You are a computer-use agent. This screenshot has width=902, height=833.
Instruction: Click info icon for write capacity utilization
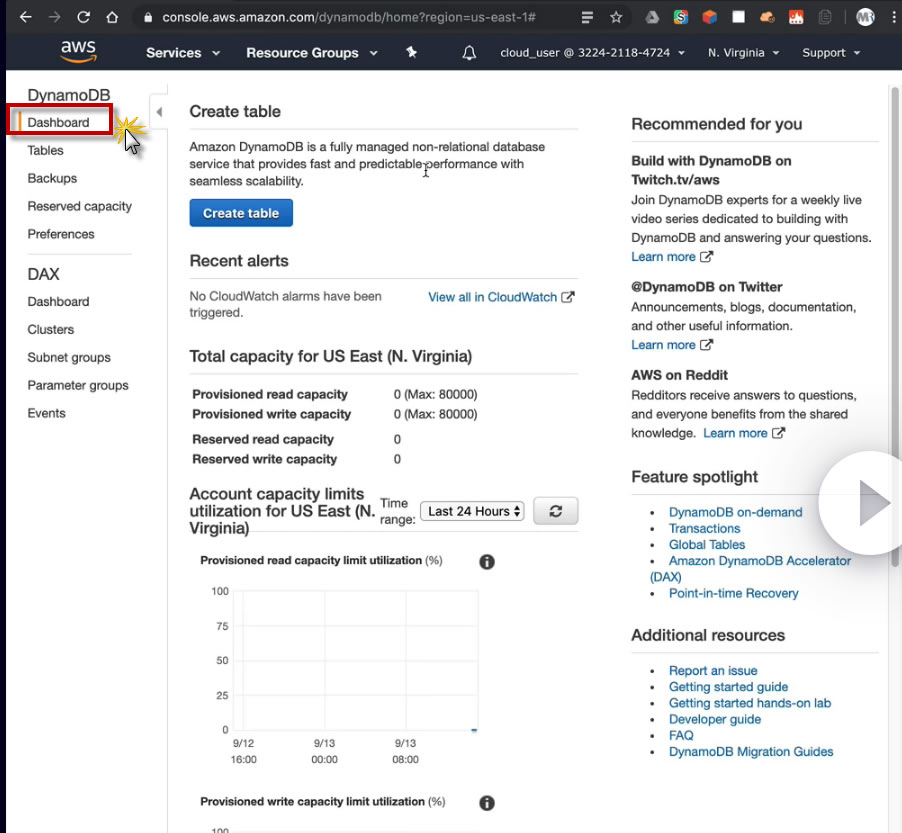(487, 803)
